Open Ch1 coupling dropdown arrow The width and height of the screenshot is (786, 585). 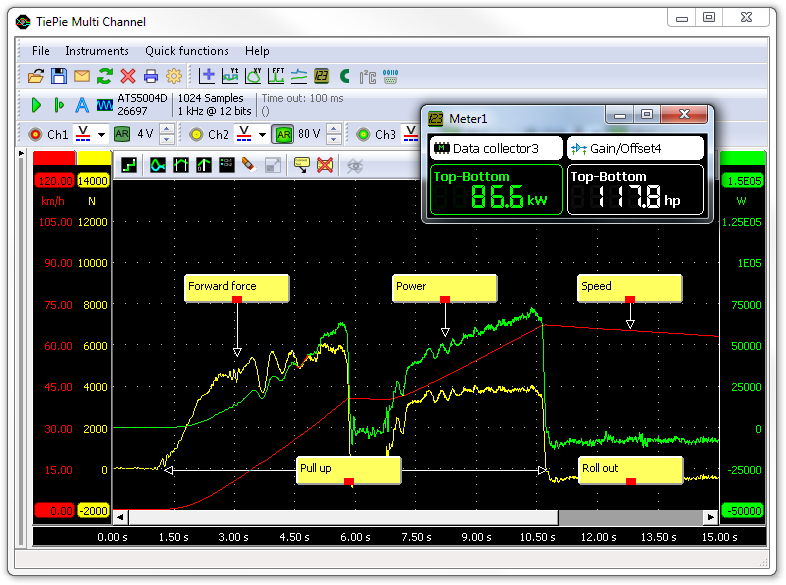pyautogui.click(x=101, y=134)
